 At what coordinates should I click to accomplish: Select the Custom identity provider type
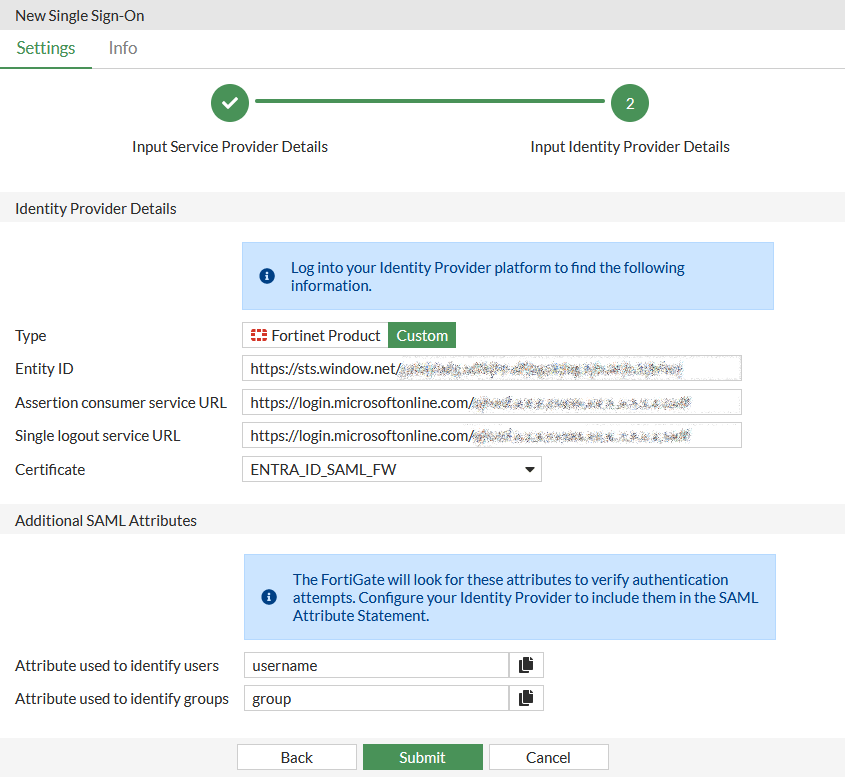pyautogui.click(x=421, y=335)
